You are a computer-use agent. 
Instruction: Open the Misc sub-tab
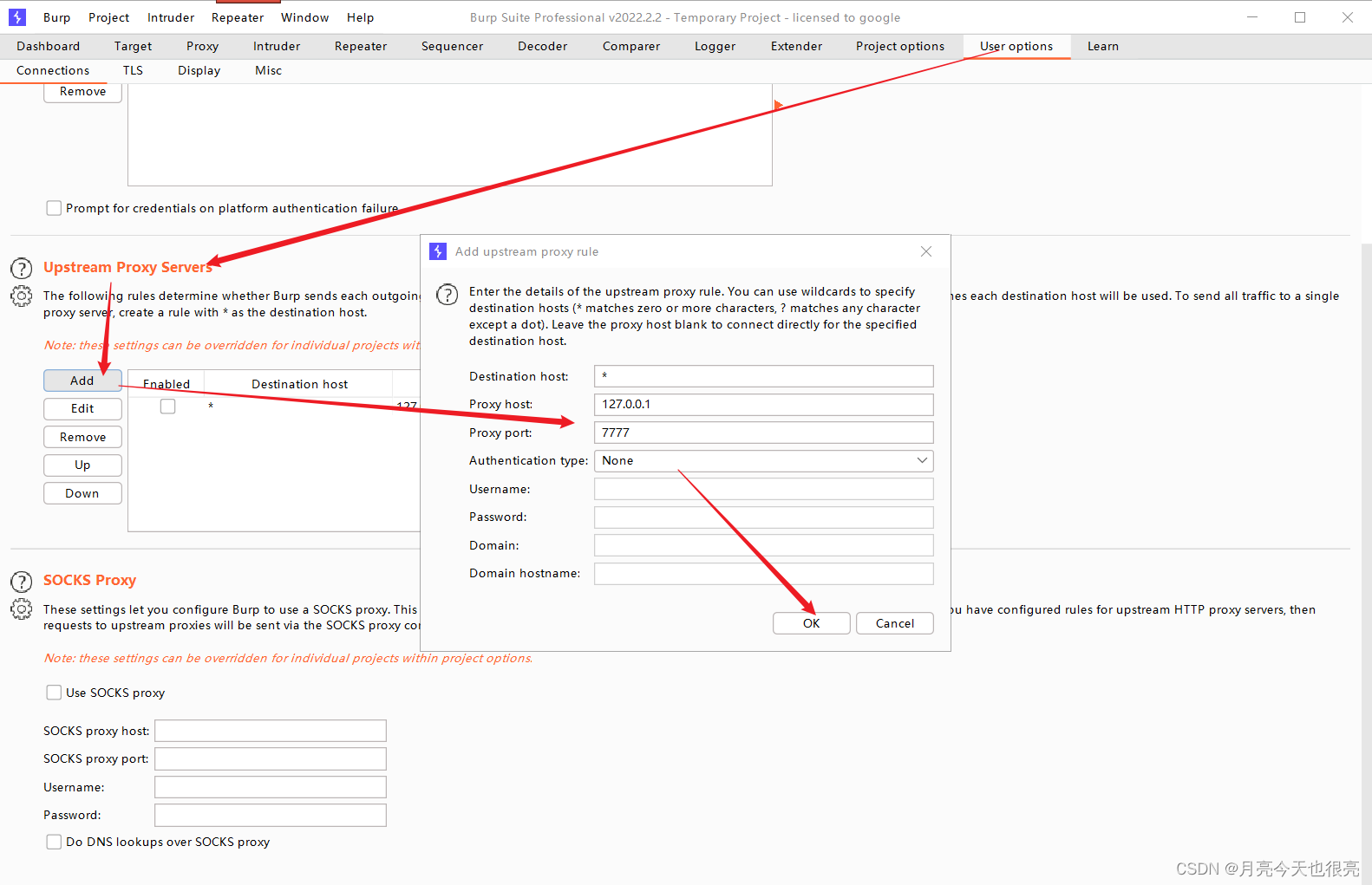point(268,70)
